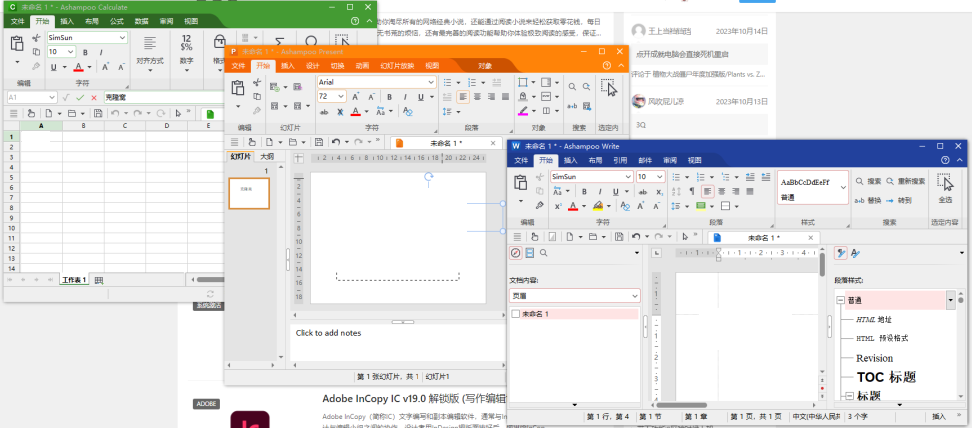Image resolution: width=972 pixels, height=428 pixels.
Task: Click the touch mode hand icon in Calculate toolbar
Action: (x=31, y=113)
